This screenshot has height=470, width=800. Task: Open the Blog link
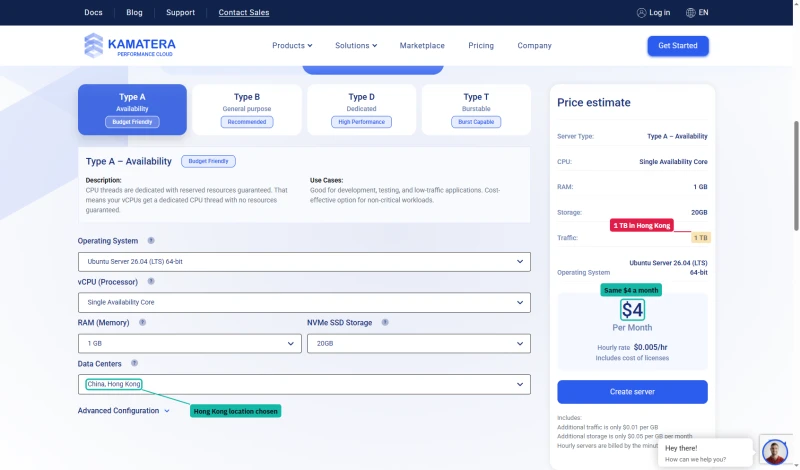pyautogui.click(x=134, y=12)
